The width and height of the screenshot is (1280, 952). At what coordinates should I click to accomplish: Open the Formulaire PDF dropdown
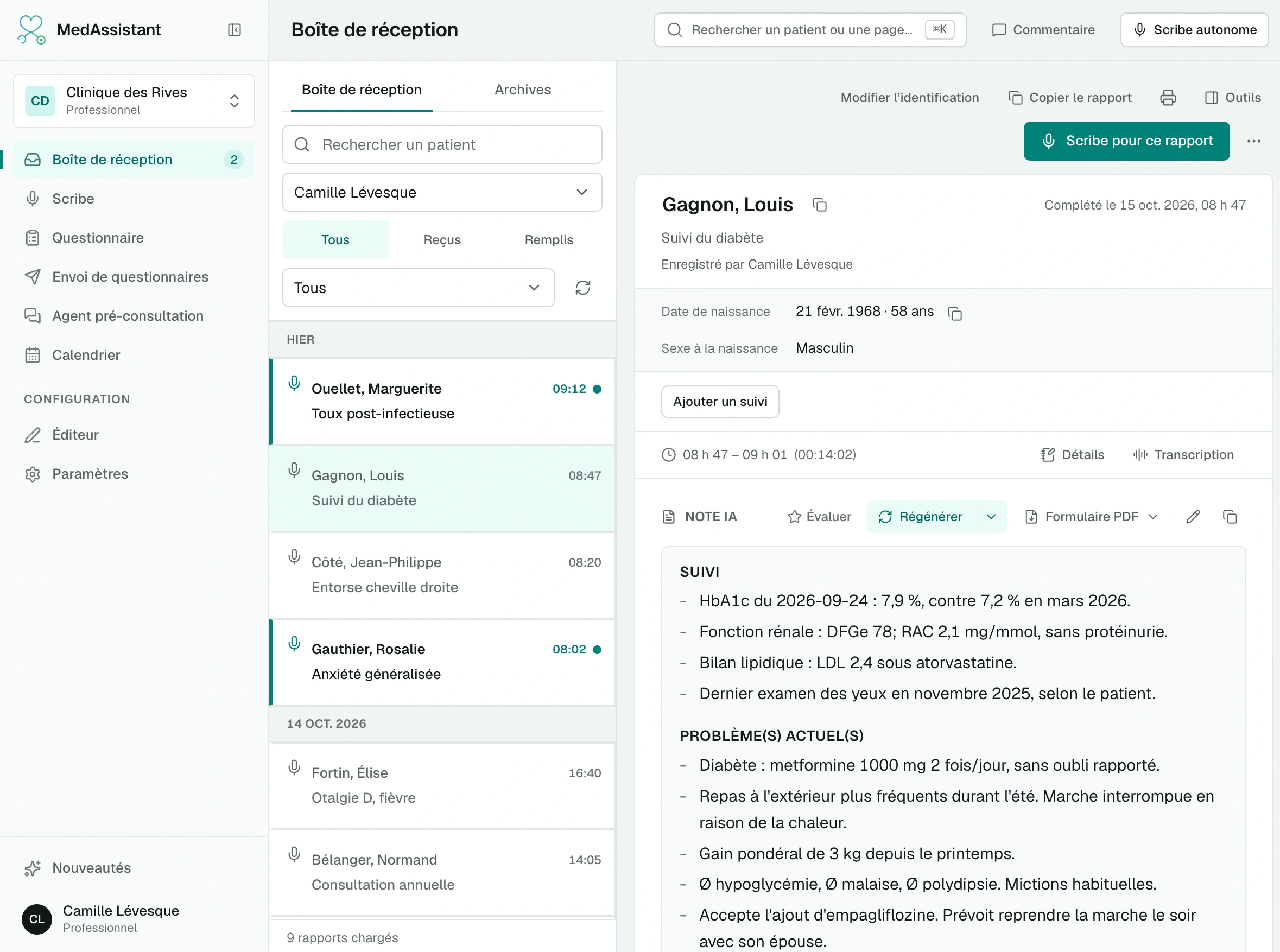point(1091,517)
